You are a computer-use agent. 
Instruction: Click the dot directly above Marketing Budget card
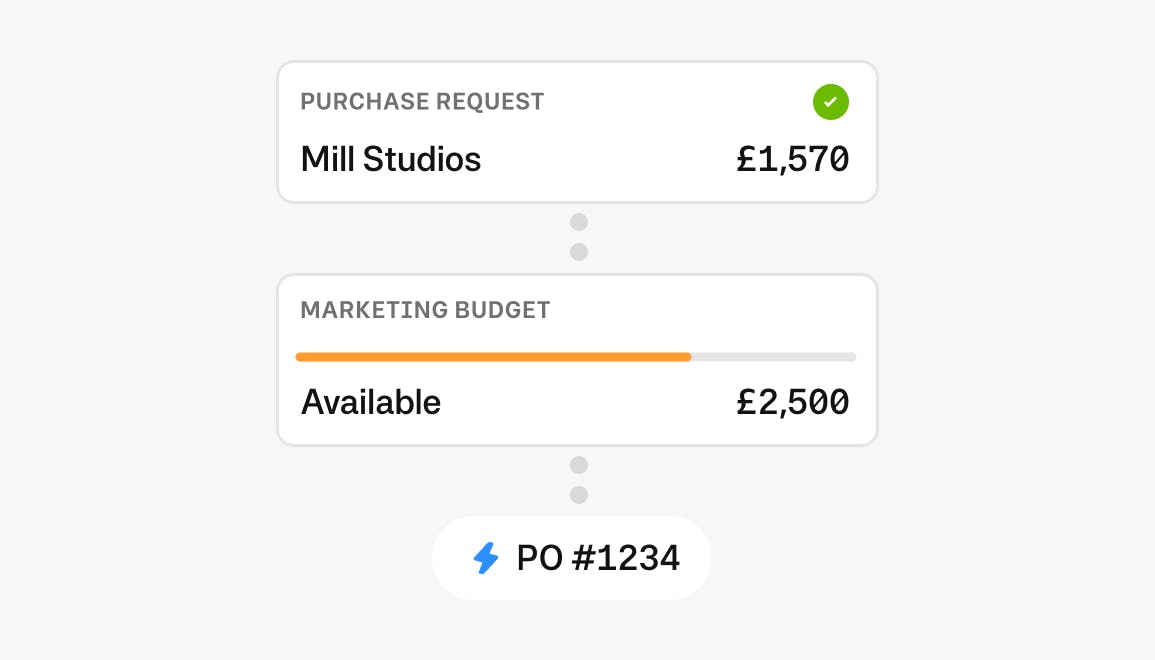(578, 252)
